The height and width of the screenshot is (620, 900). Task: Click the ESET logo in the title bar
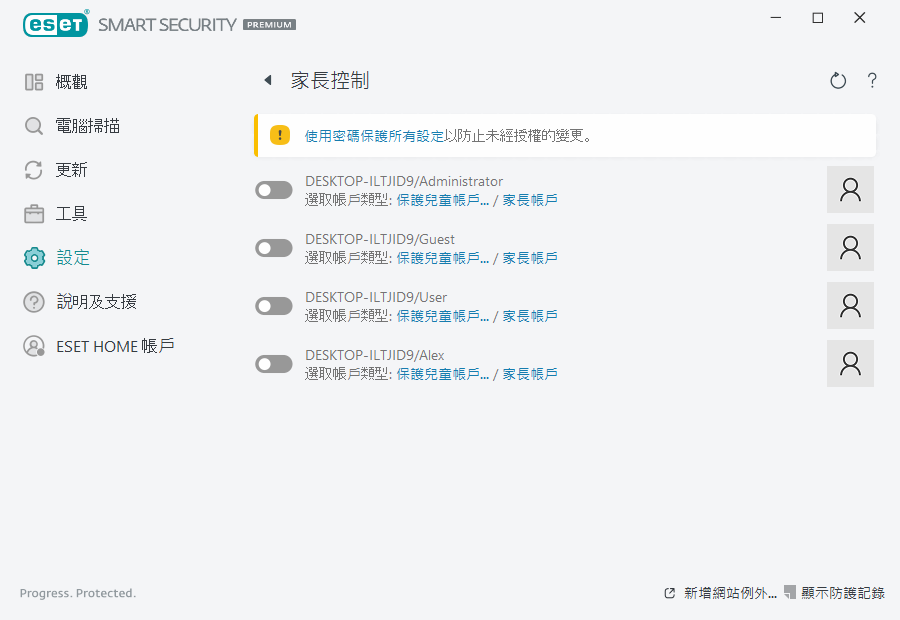(56, 22)
